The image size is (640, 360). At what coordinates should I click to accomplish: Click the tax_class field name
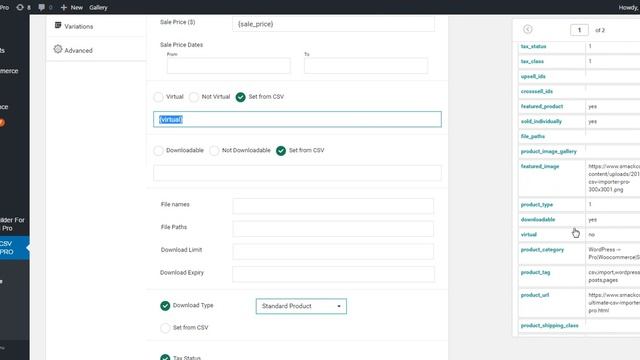click(532, 61)
